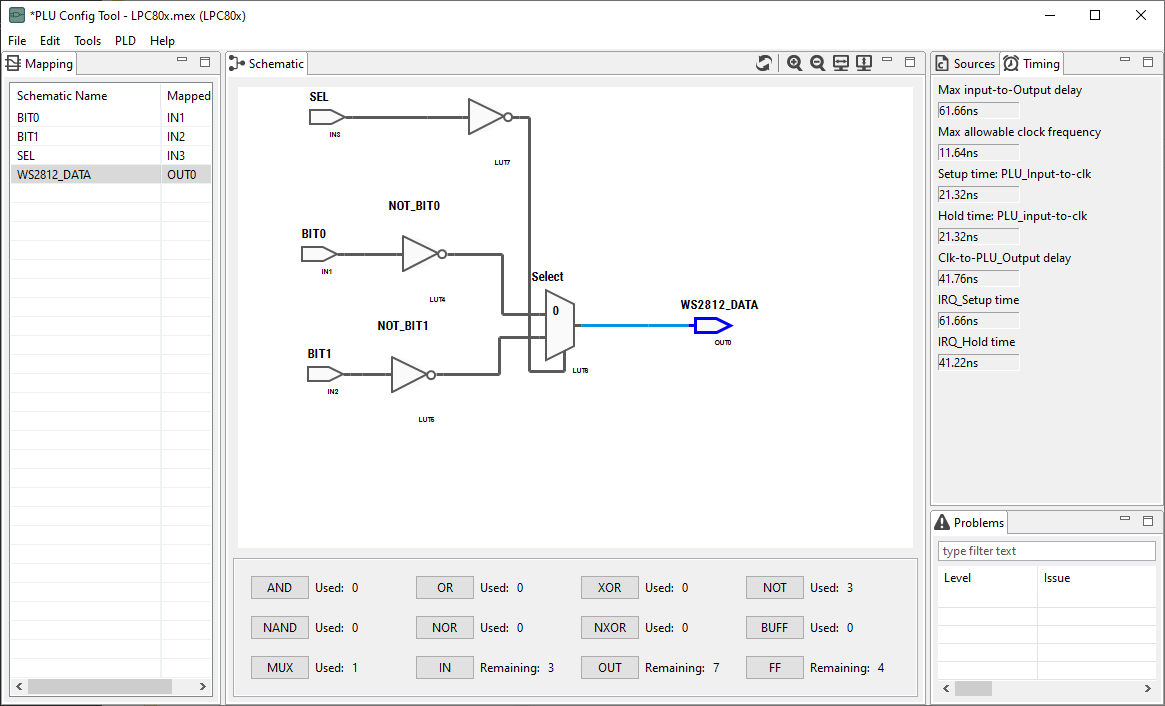The height and width of the screenshot is (706, 1165).
Task: Click the refresh schematic icon
Action: 764,63
